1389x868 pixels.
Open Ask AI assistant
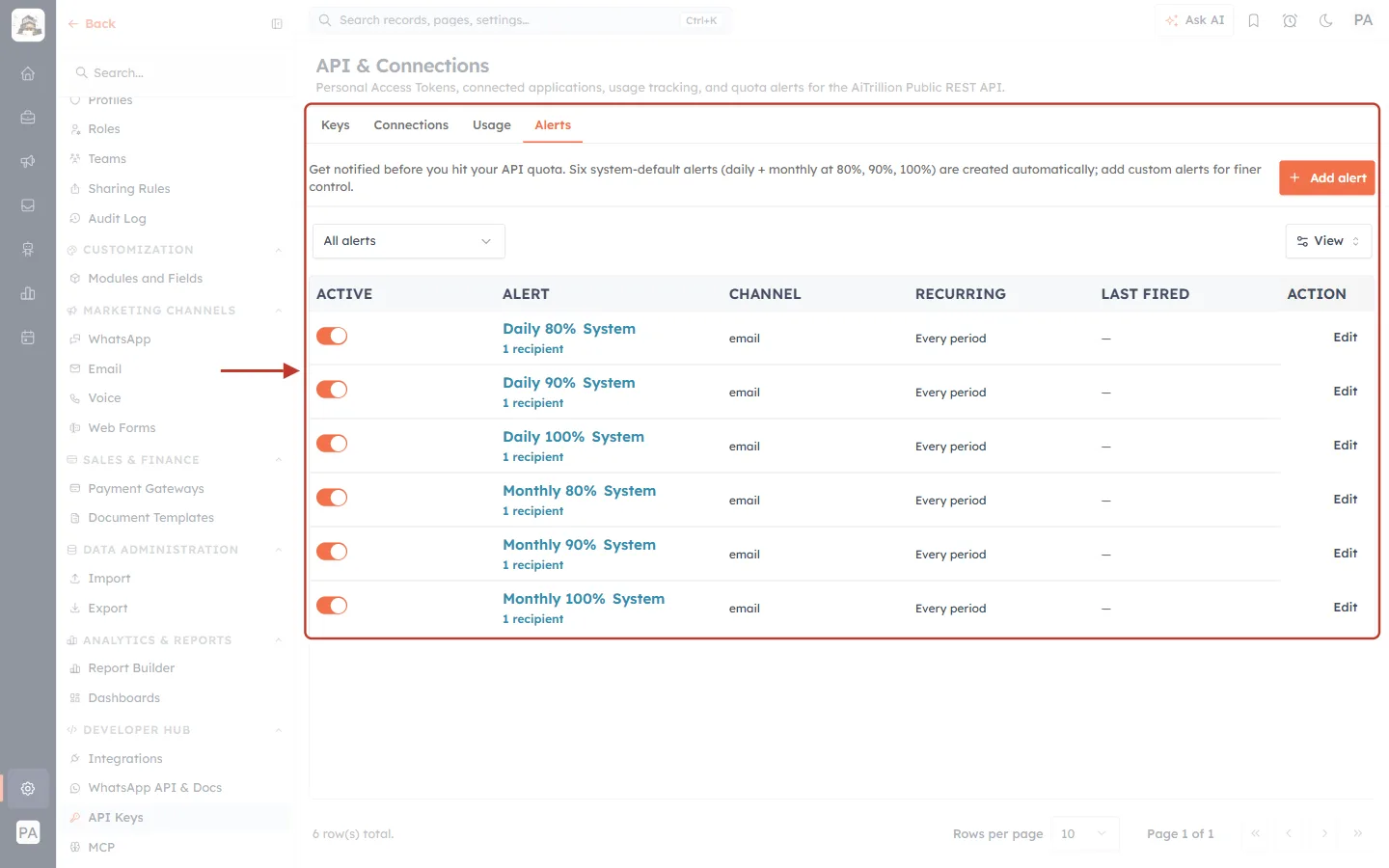tap(1195, 20)
